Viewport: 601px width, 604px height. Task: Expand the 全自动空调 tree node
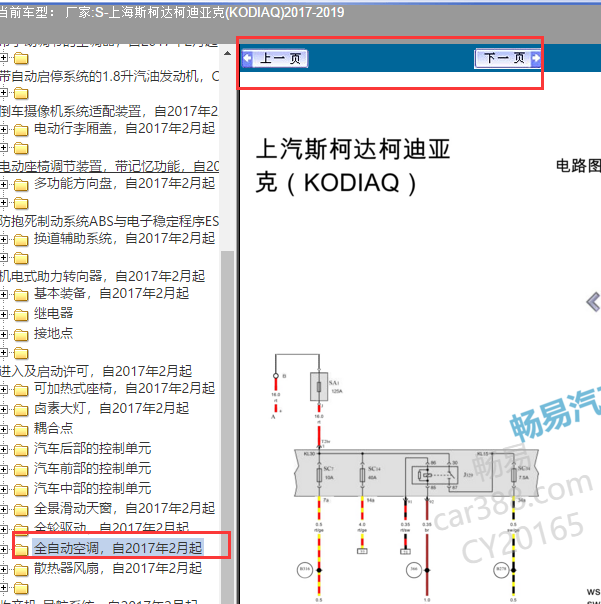[x=3, y=549]
